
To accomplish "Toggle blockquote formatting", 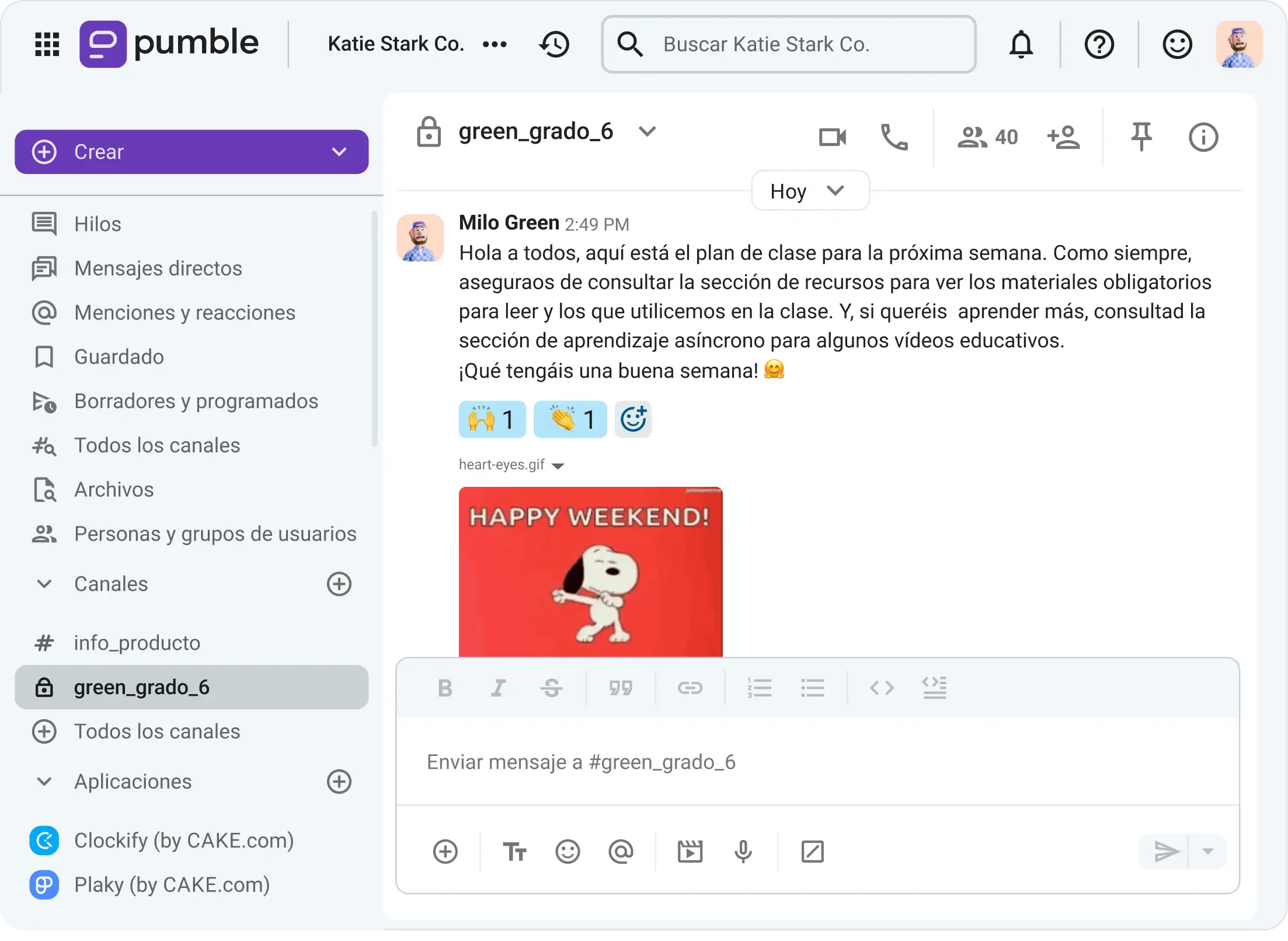I will (621, 688).
